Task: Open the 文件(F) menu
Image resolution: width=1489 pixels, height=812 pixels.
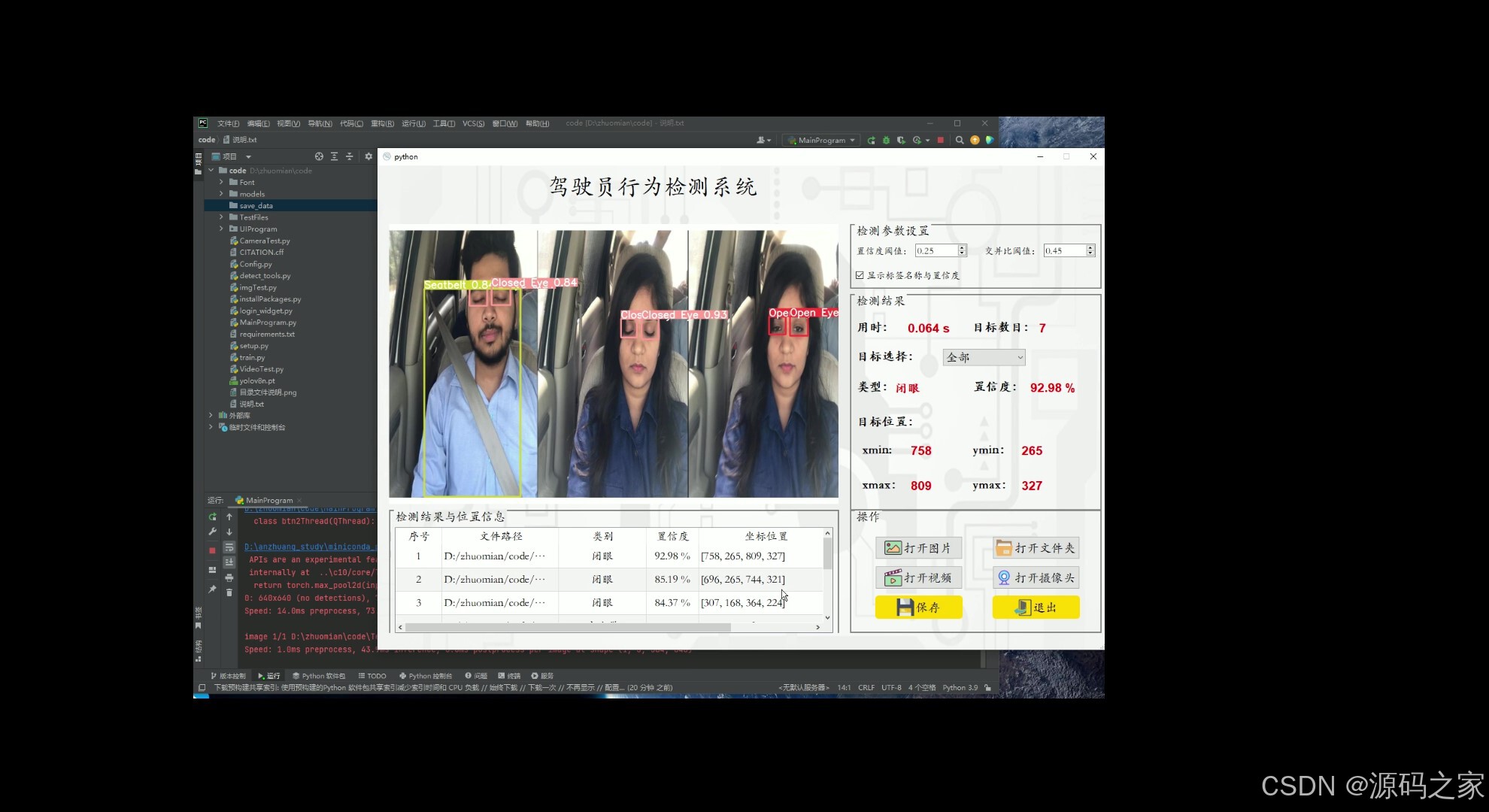Action: point(227,123)
